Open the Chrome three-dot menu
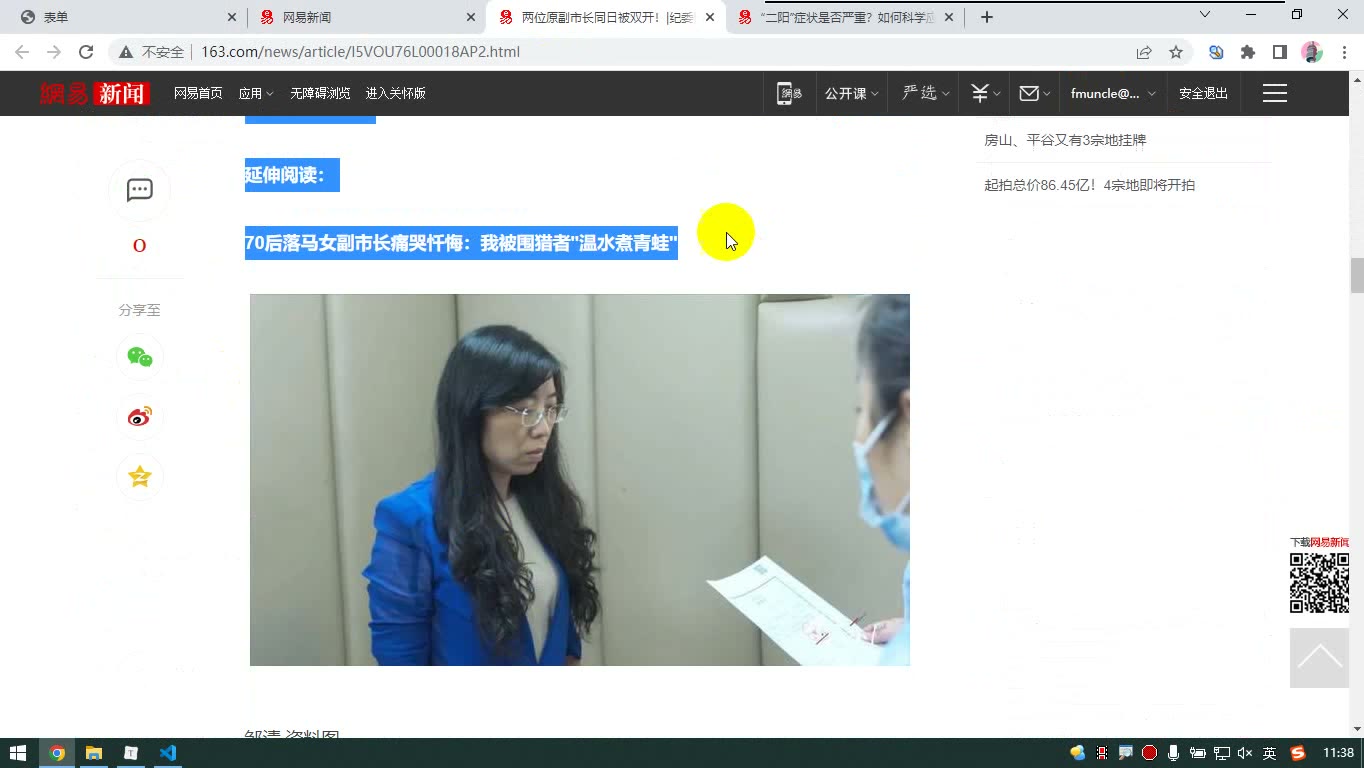Image resolution: width=1364 pixels, height=768 pixels. click(x=1343, y=52)
